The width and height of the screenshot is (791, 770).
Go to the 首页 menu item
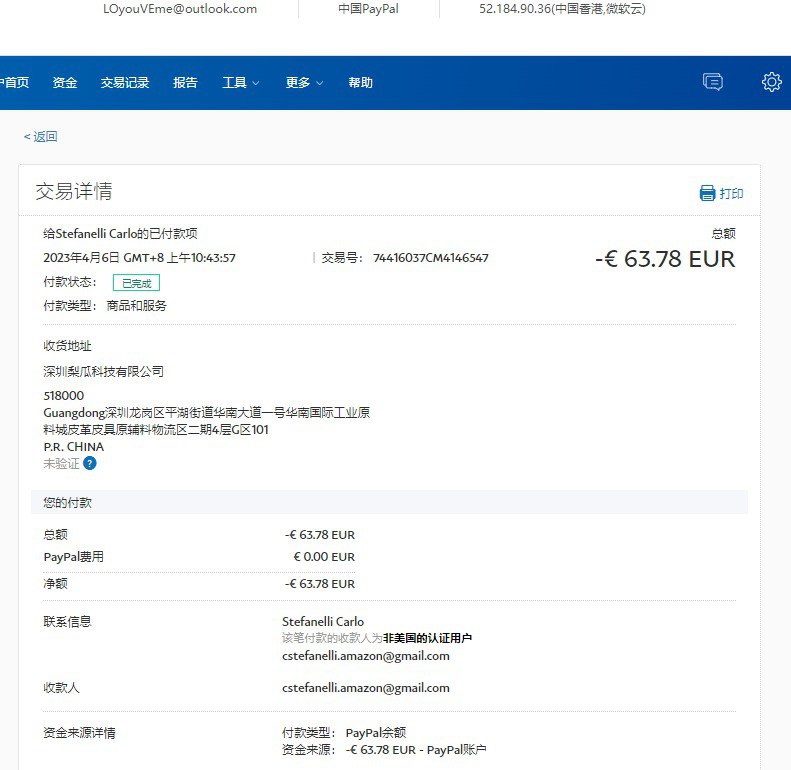[15, 83]
